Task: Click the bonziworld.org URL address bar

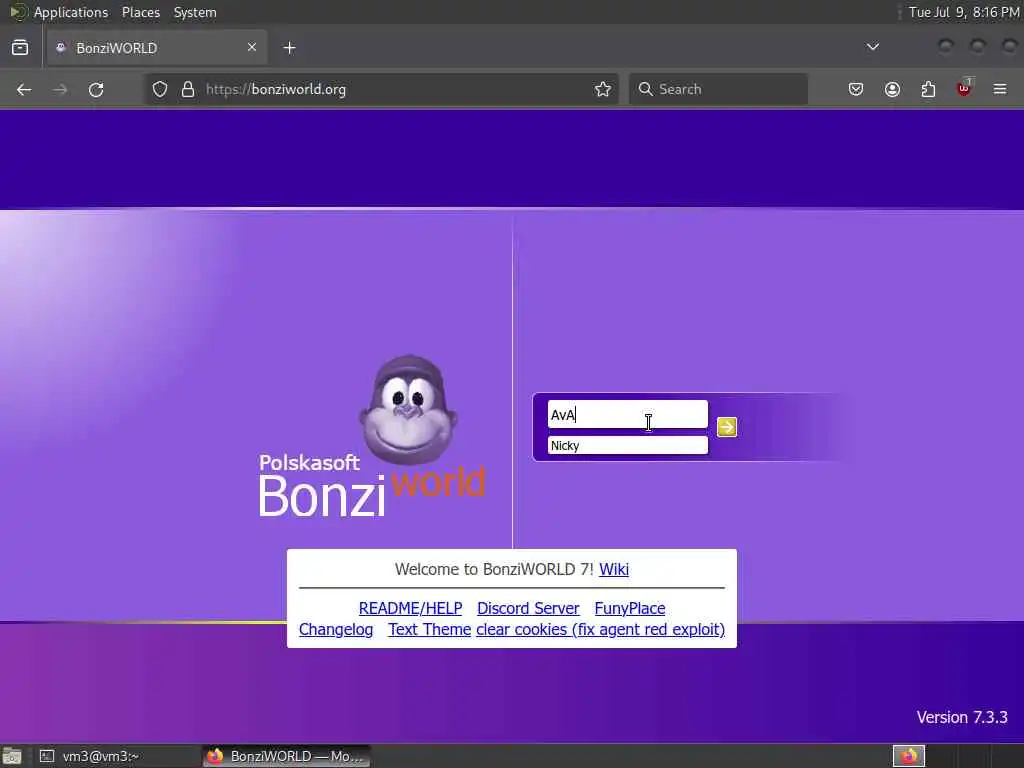Action: (x=382, y=89)
